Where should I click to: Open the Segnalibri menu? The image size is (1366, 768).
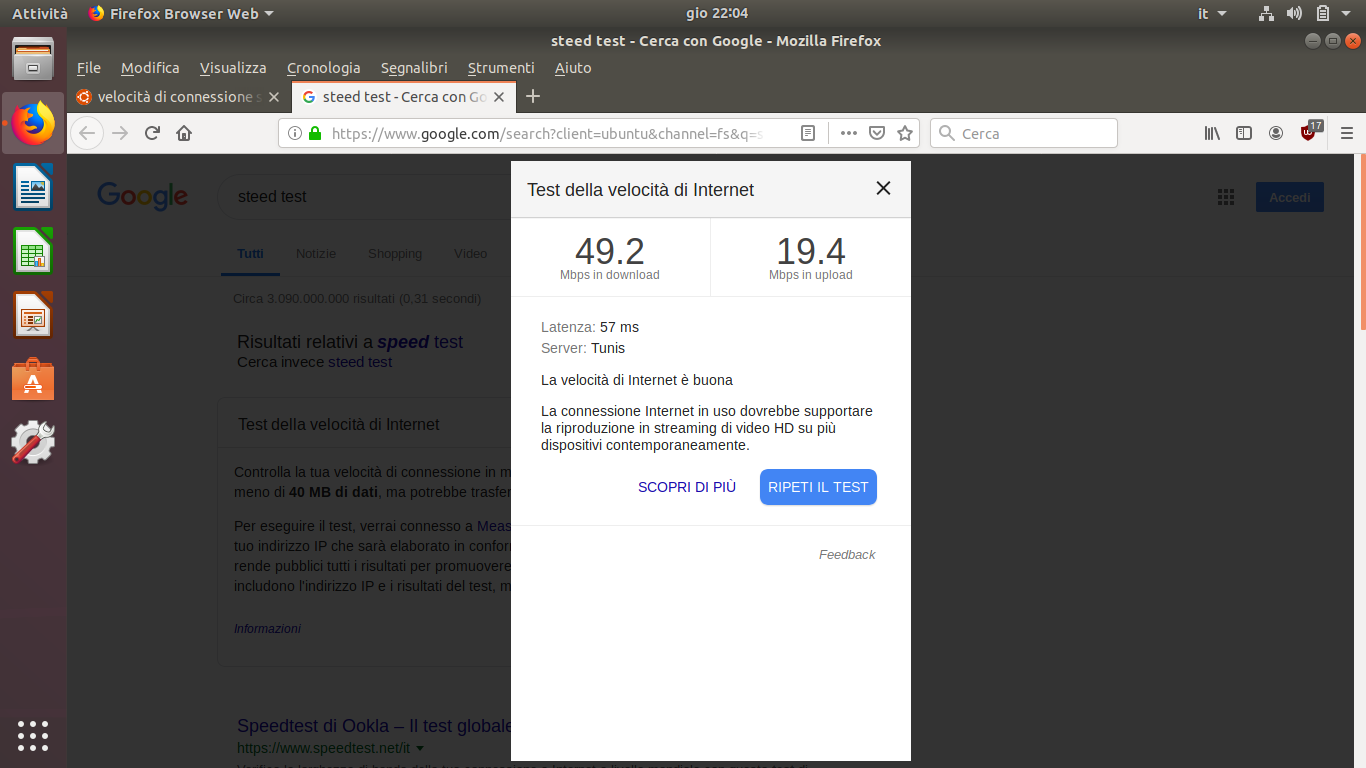tap(414, 68)
